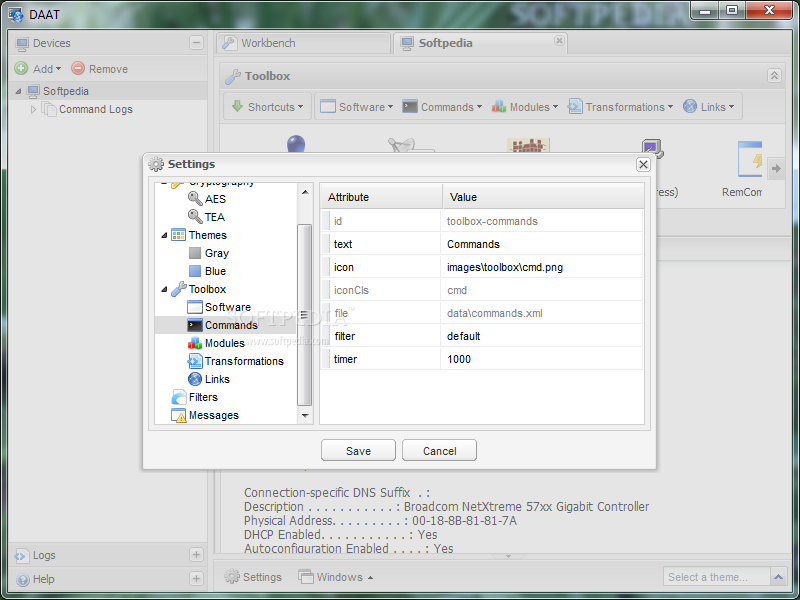Collapse the Devices panel

click(196, 43)
